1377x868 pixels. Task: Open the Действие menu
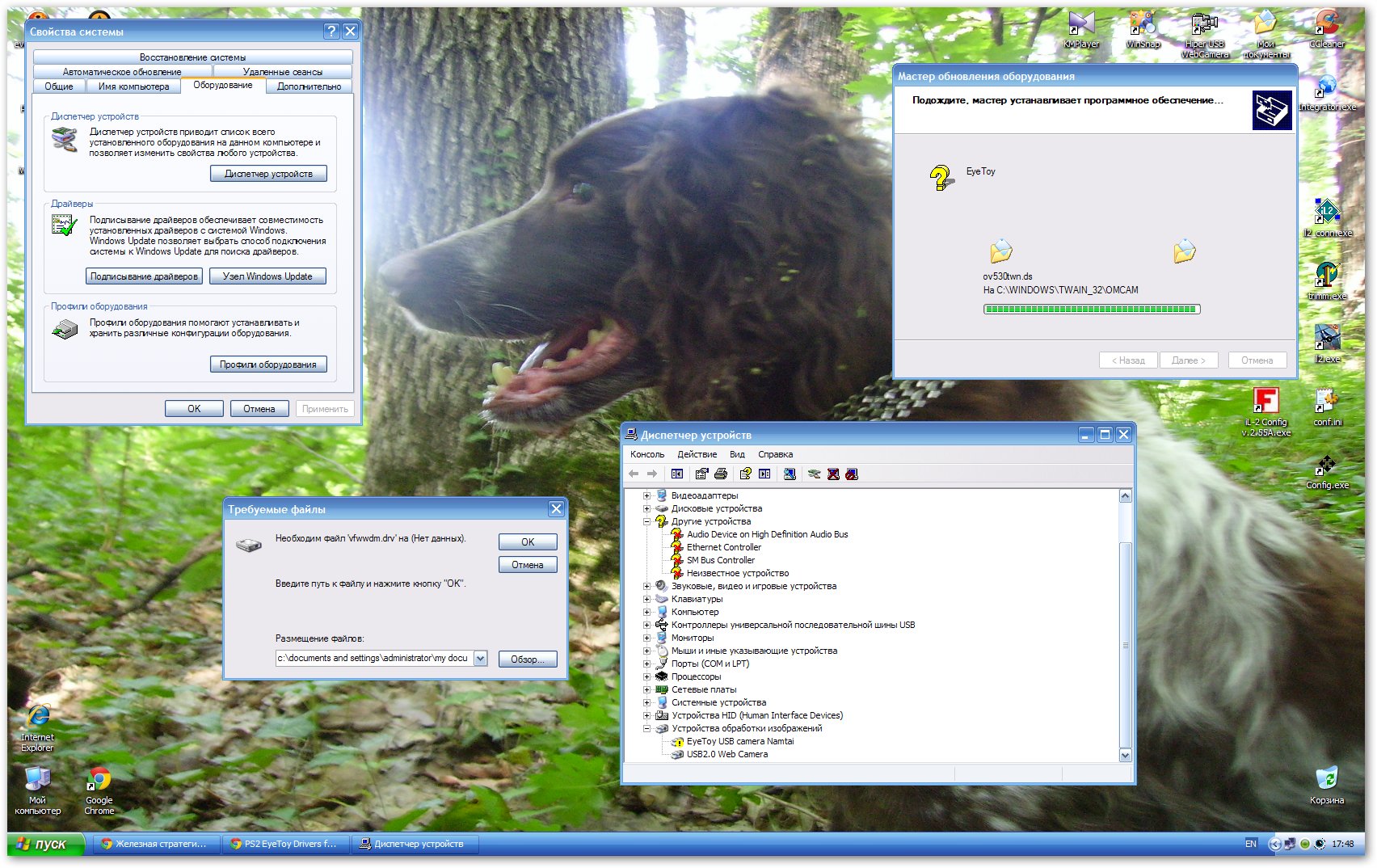point(697,455)
